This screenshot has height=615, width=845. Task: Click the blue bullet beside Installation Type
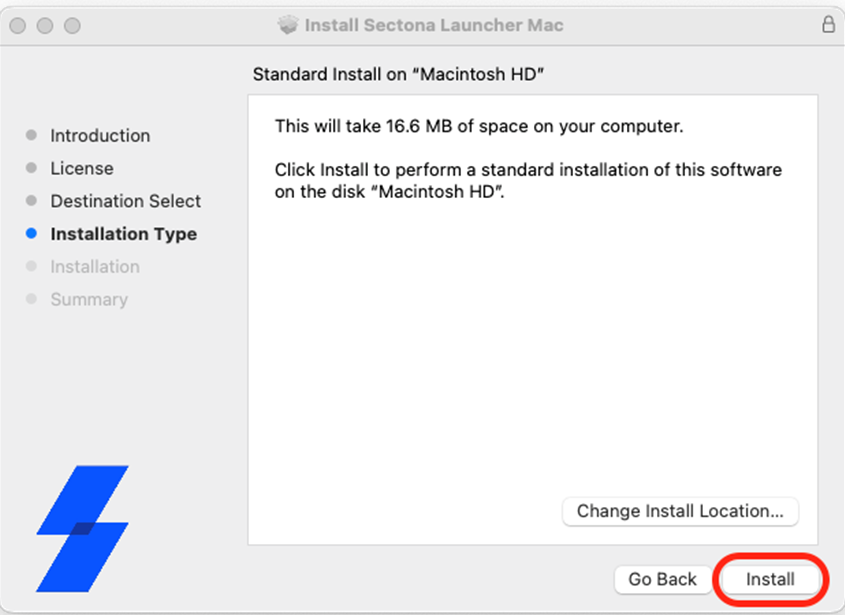click(31, 233)
